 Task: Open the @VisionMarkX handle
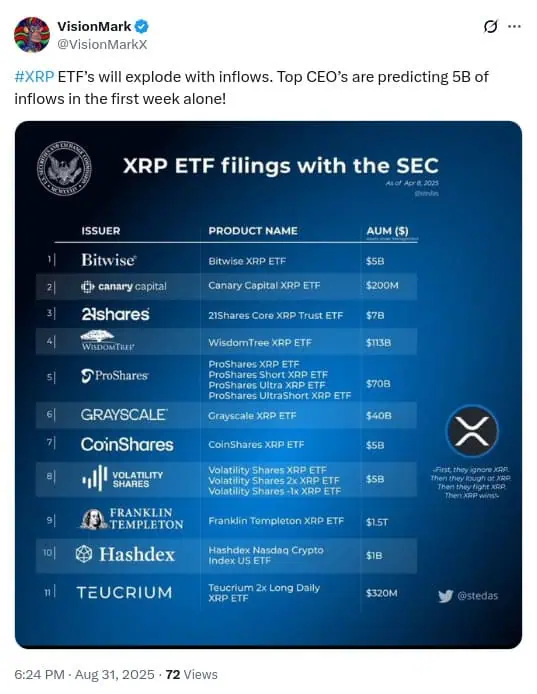click(102, 44)
